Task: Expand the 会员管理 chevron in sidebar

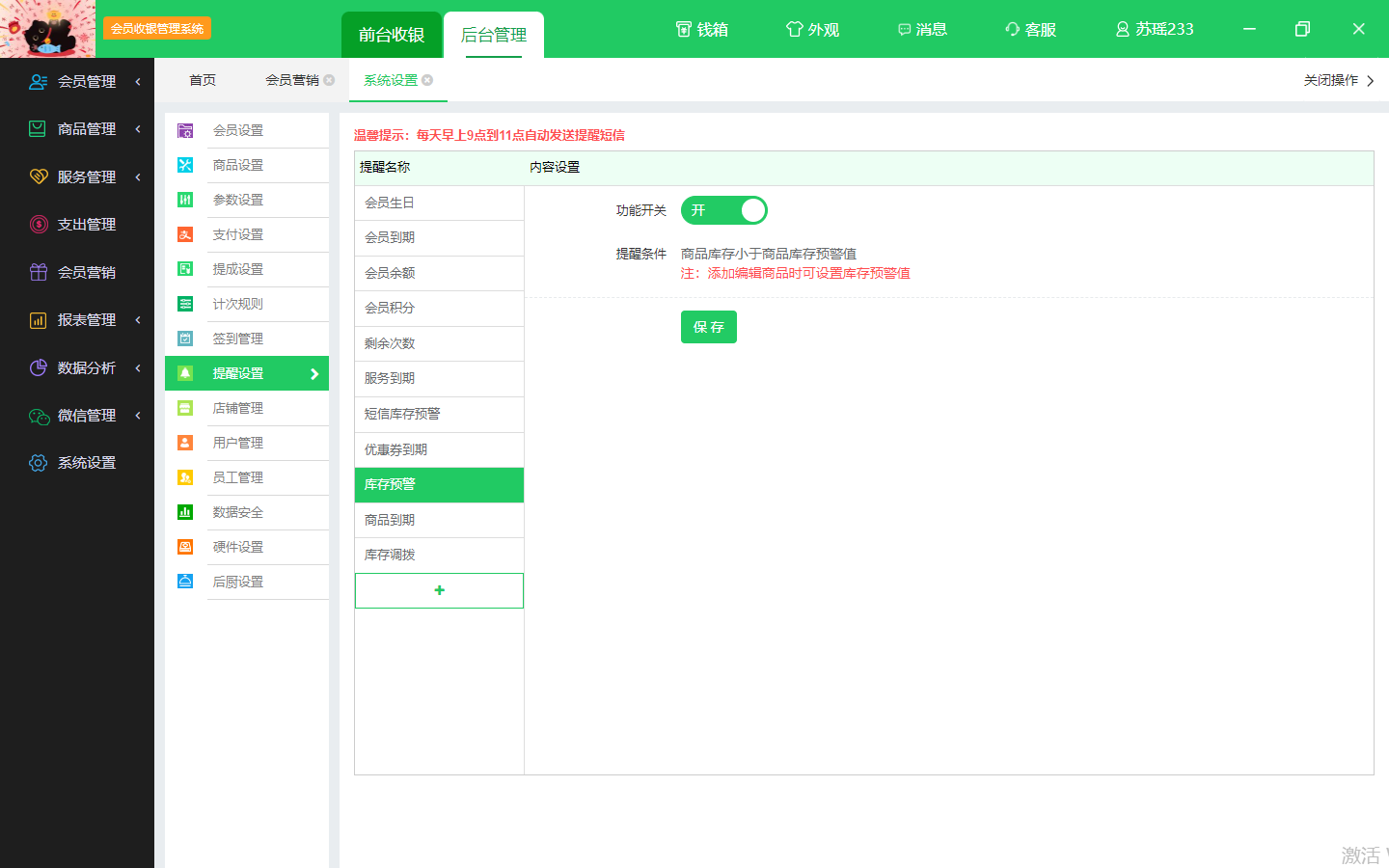Action: [138, 82]
